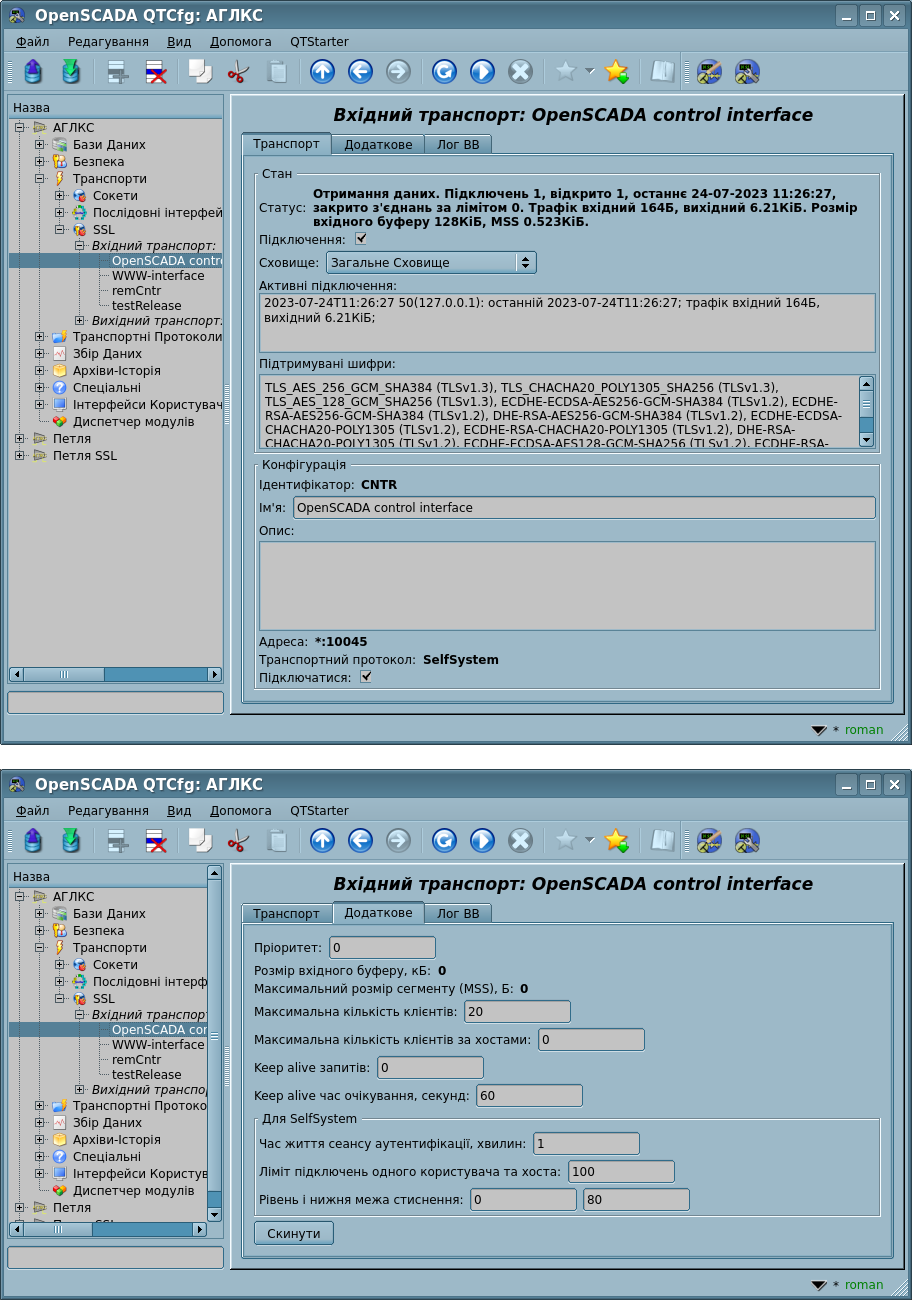Select WWW-interface in the top window tree
Viewport: 912px width, 1300px height.
coord(157,276)
